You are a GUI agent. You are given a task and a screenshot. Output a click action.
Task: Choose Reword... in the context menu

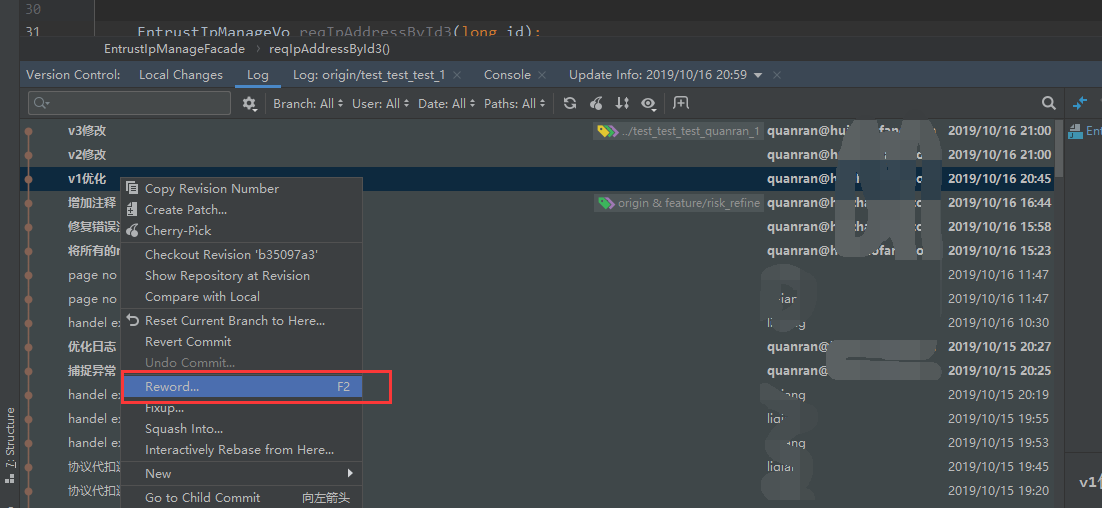(x=242, y=386)
